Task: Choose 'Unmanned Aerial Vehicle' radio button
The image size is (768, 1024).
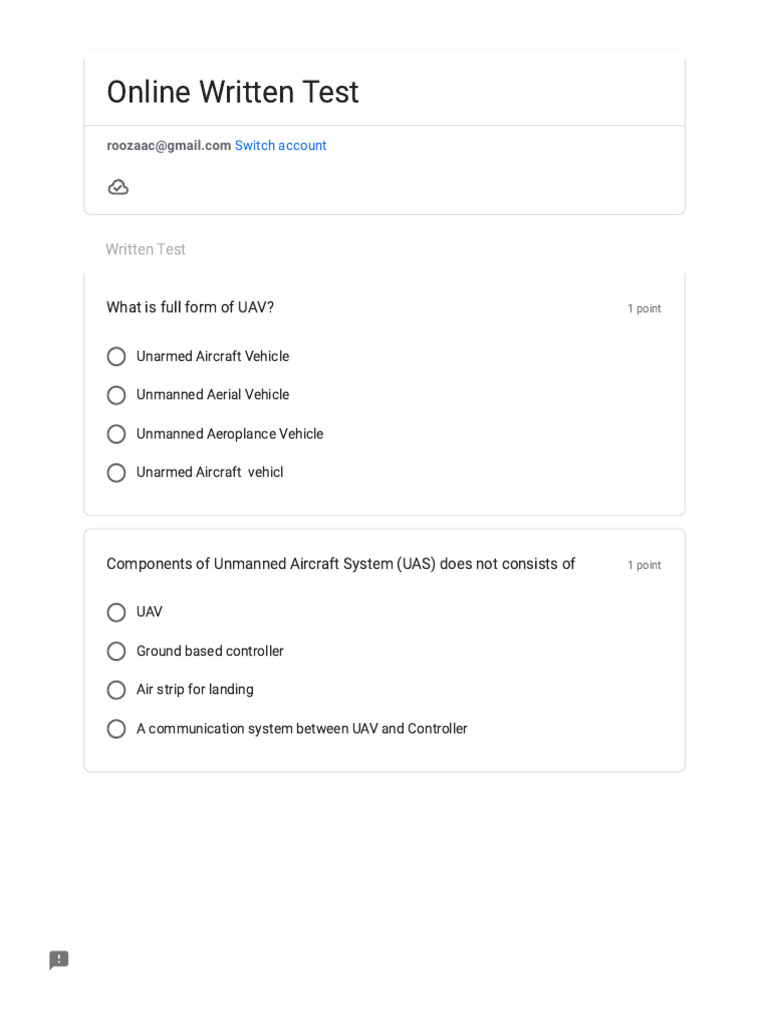Action: 117,395
